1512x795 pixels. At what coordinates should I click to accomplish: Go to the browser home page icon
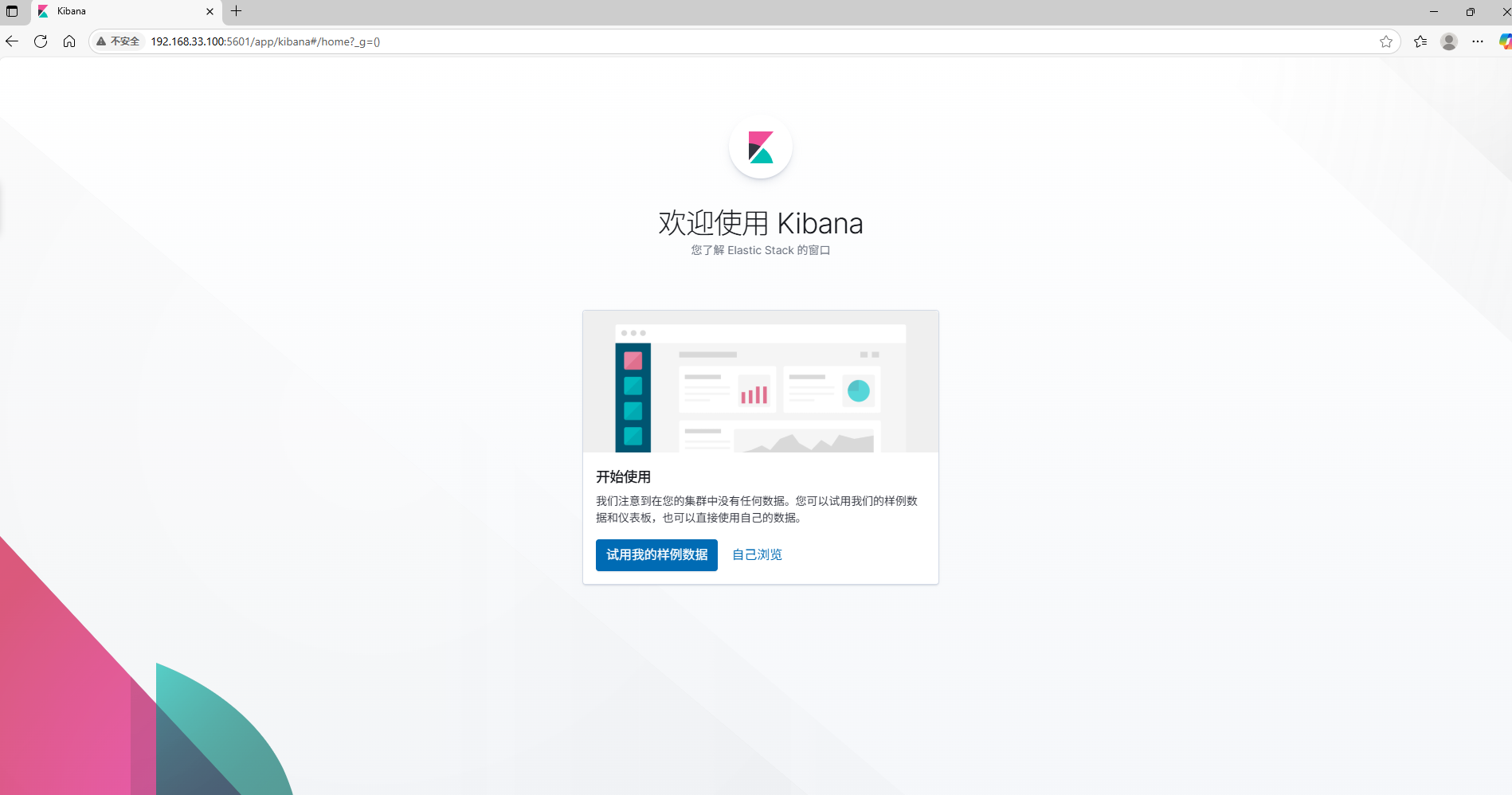[69, 41]
